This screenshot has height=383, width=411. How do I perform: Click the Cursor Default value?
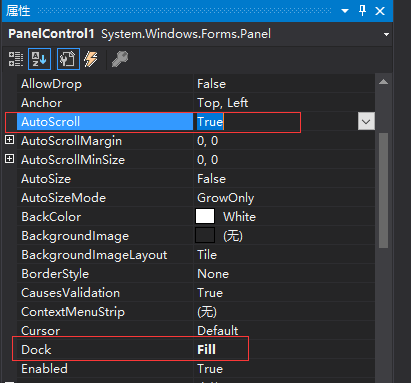tap(218, 331)
